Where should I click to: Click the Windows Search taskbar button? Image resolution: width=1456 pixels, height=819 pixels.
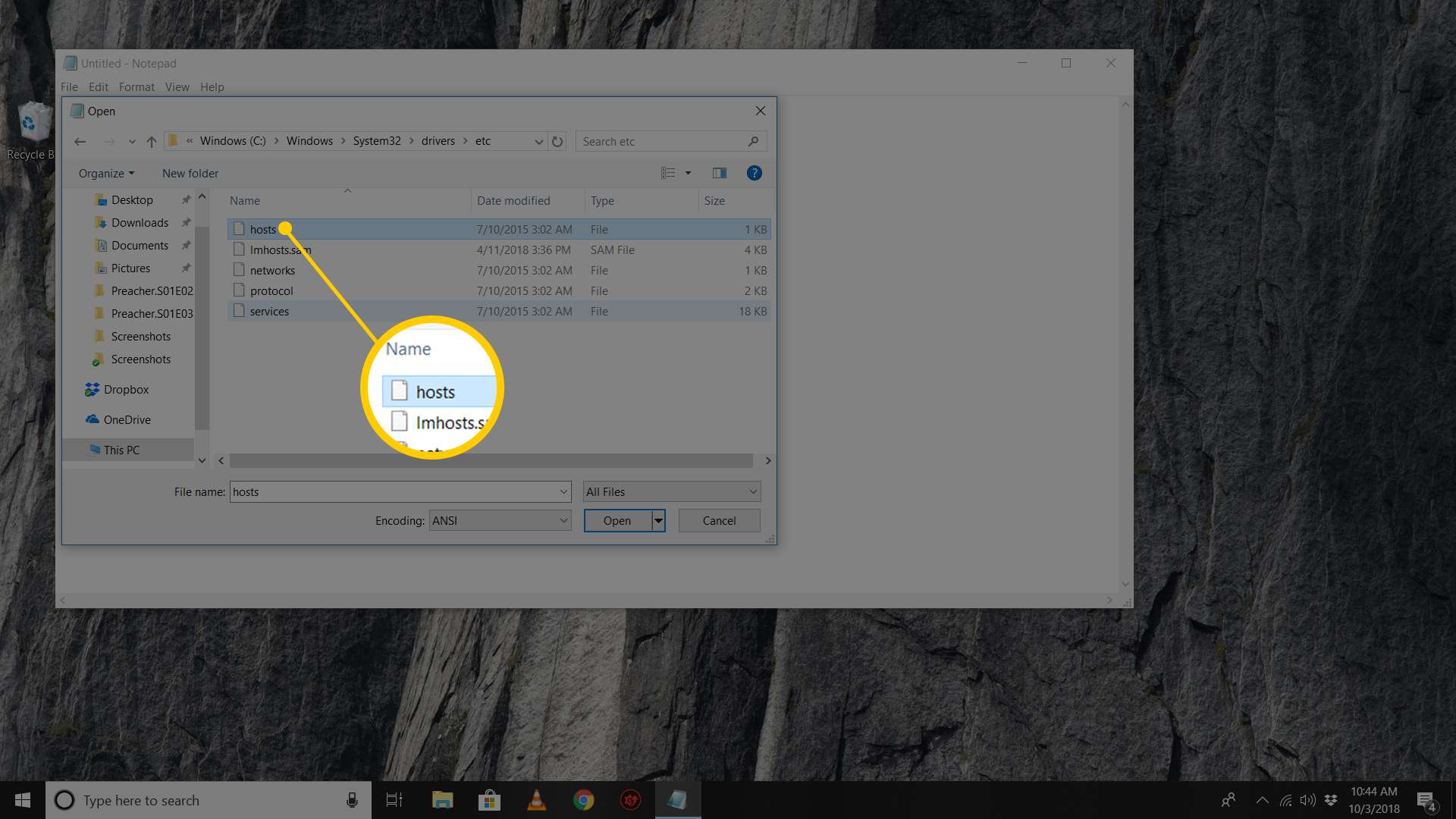click(x=64, y=800)
